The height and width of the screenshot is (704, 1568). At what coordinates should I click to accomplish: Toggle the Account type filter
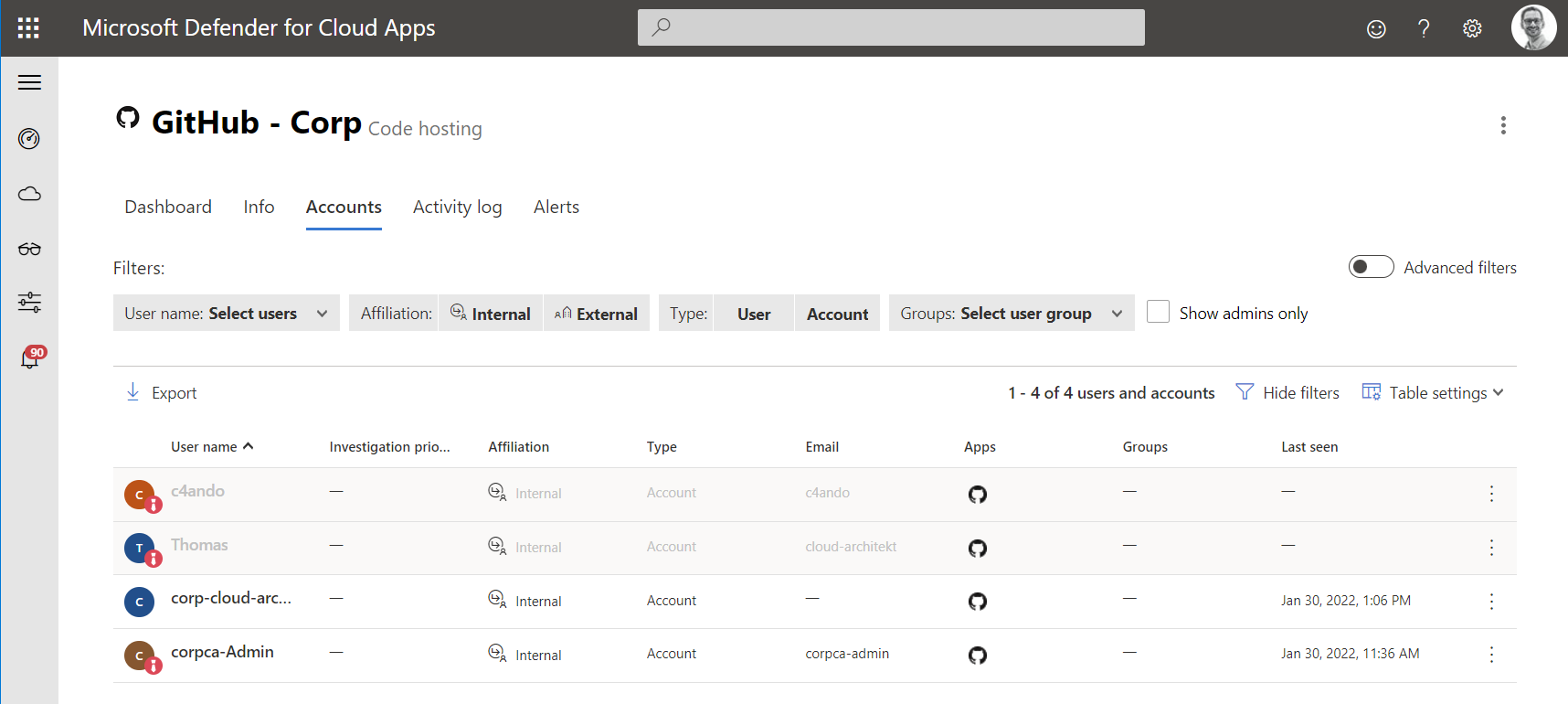coord(837,313)
